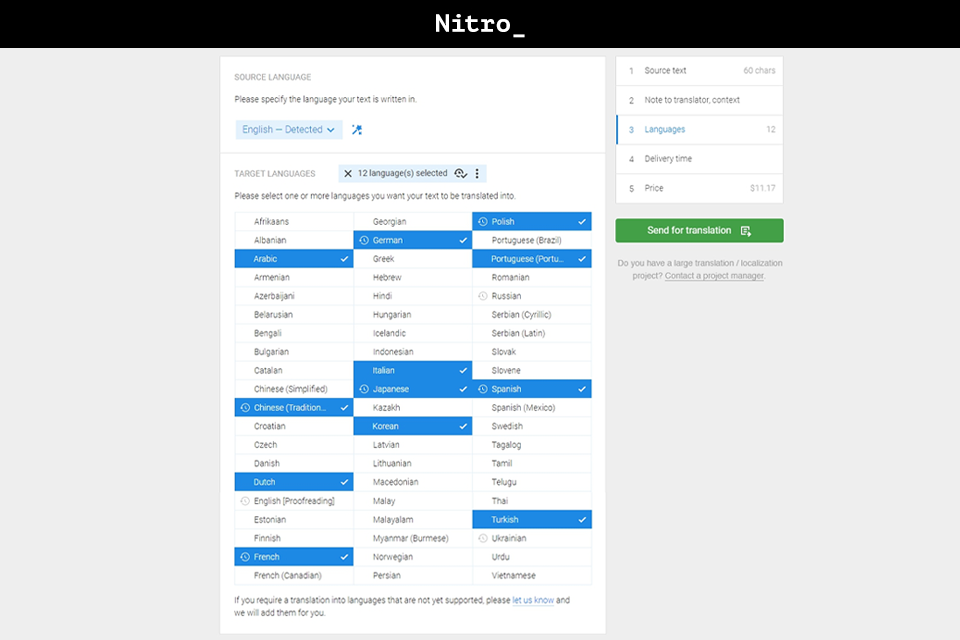The height and width of the screenshot is (640, 960).
Task: Click the clock icon on Chinese (Traditional)
Action: pyautogui.click(x=245, y=407)
